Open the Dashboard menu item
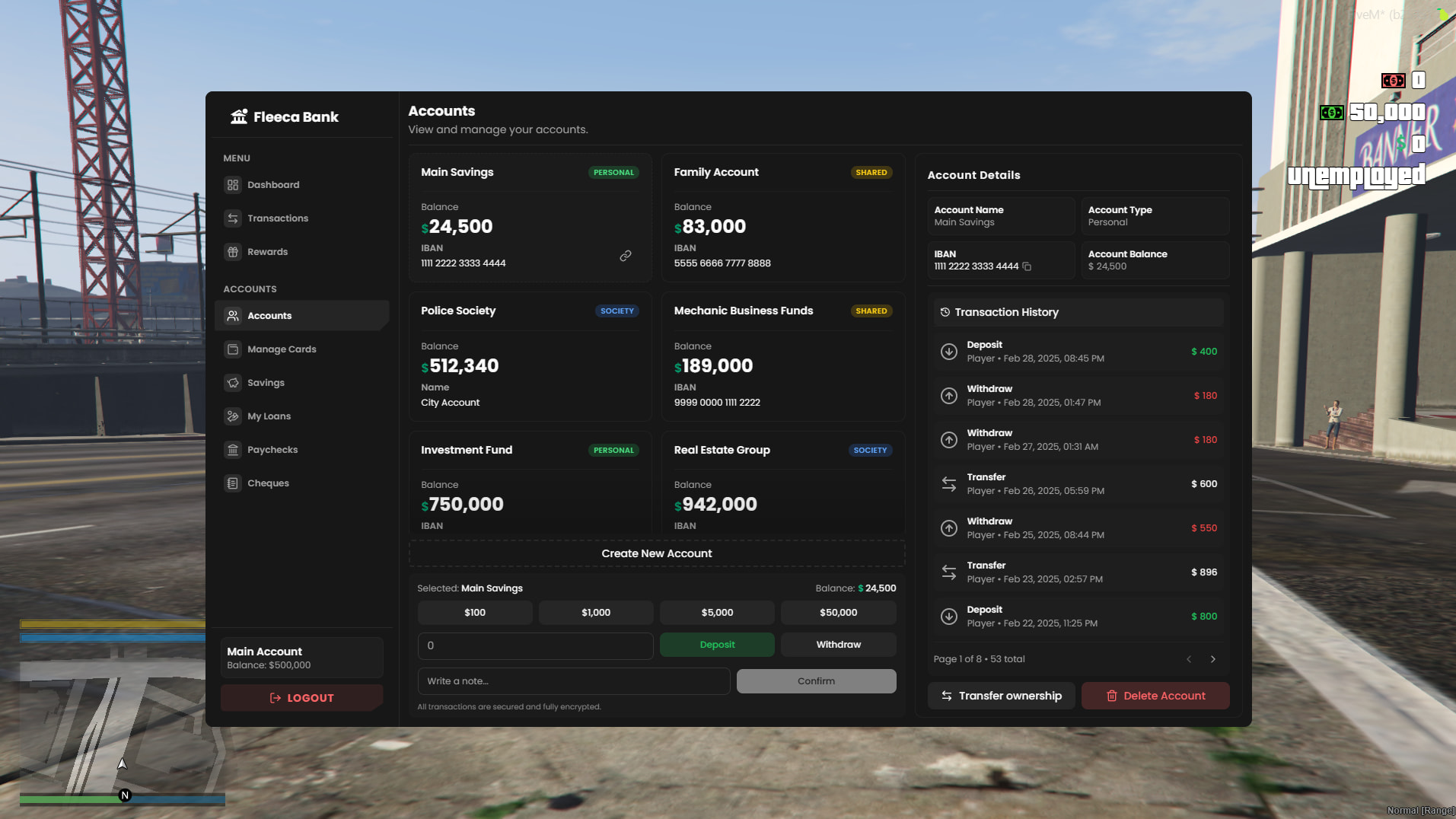The image size is (1456, 819). (x=302, y=185)
